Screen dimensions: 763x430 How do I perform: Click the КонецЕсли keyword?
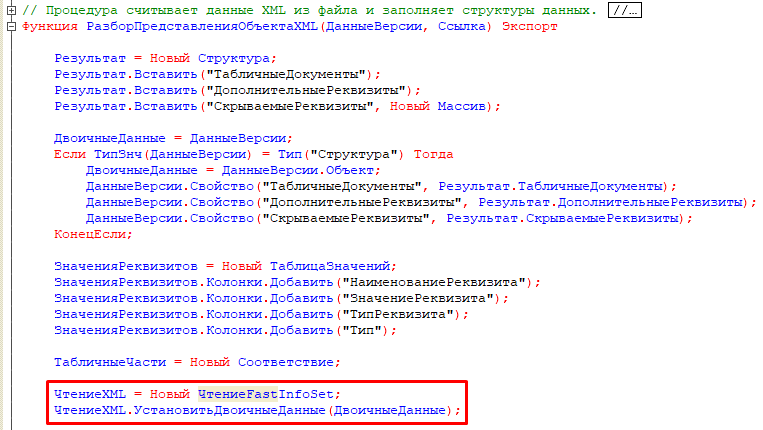91,234
